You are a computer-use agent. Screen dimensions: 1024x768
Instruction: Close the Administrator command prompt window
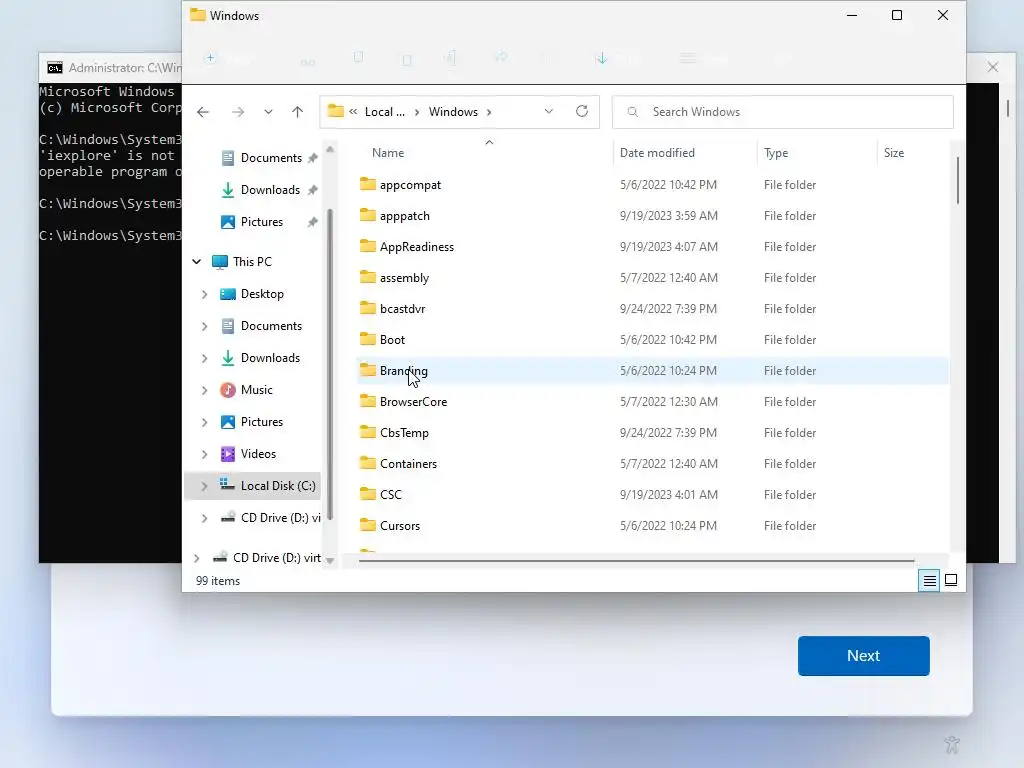[x=993, y=67]
